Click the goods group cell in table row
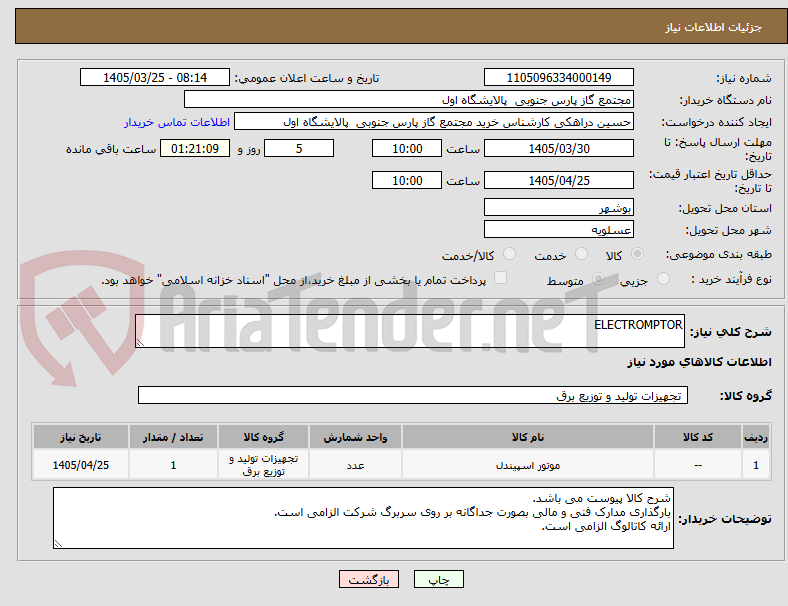The image size is (788, 606). pos(263,465)
